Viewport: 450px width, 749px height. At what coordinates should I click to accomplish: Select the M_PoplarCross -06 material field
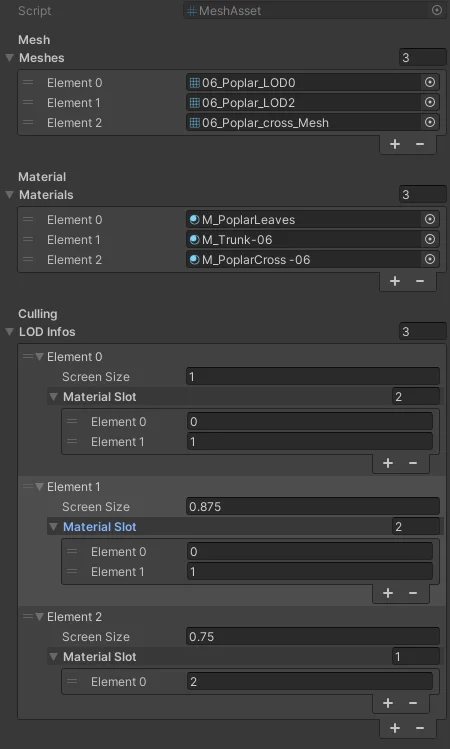(304, 259)
